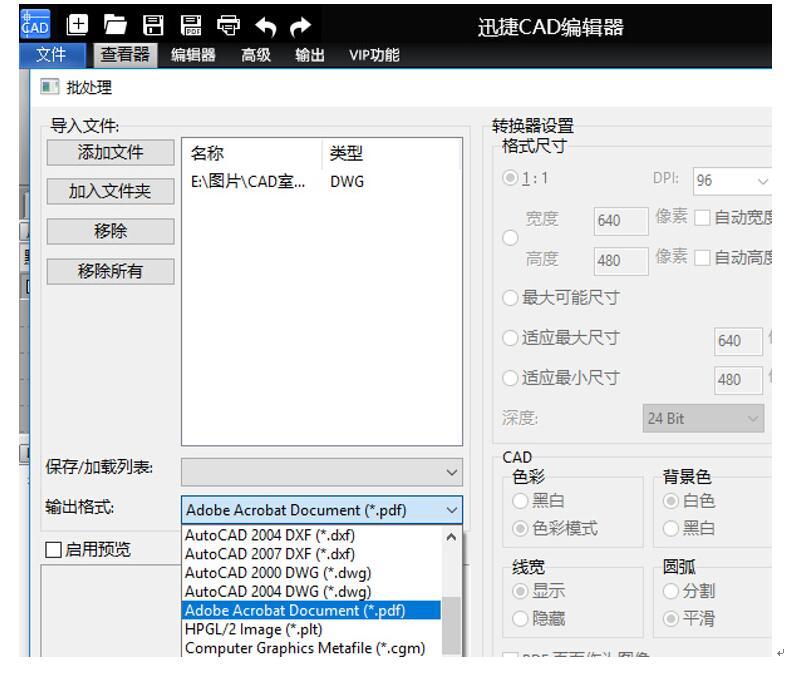Undo last action arrow icon

pos(266,26)
